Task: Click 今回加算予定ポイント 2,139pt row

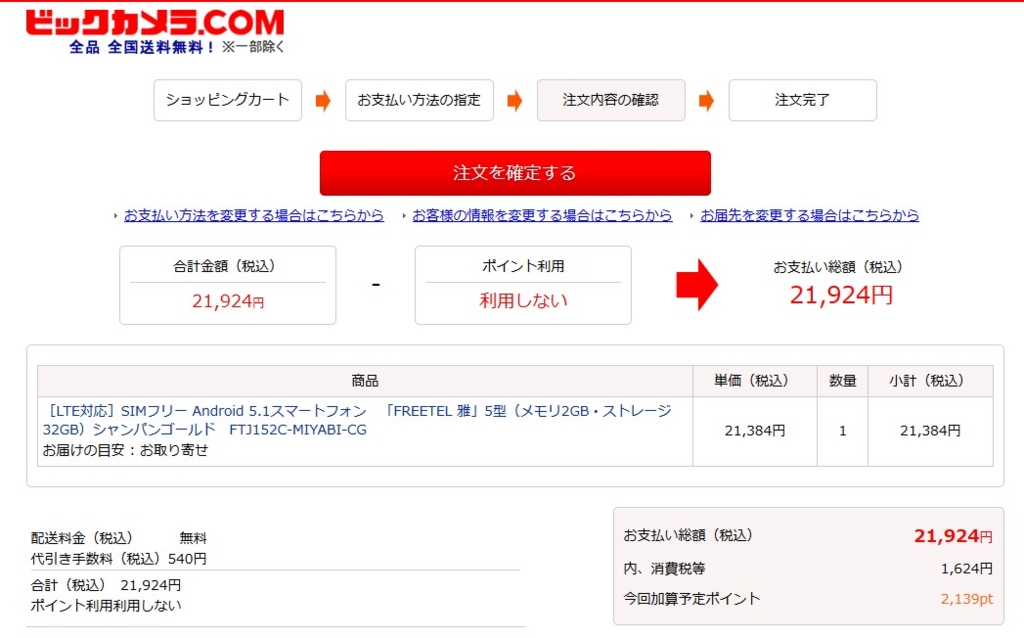Action: (x=808, y=599)
